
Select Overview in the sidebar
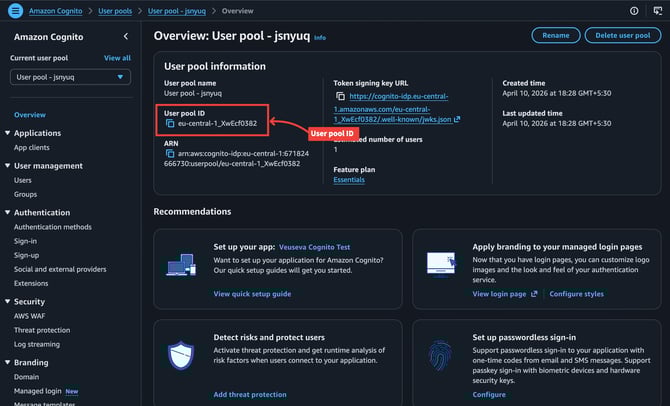pos(30,115)
